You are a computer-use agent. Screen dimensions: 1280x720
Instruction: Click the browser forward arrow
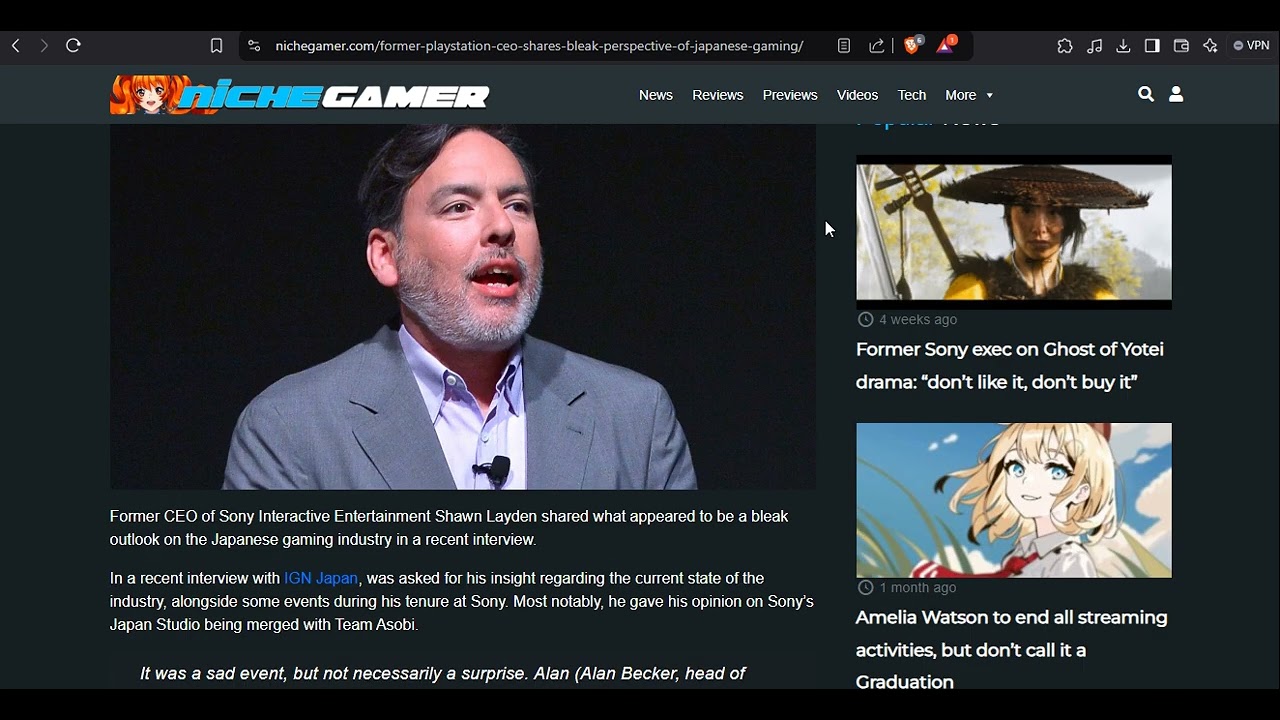point(43,46)
